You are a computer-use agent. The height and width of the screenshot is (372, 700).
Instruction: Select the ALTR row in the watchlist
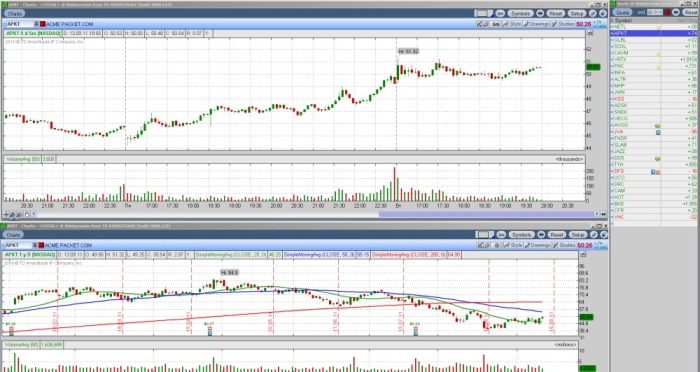(x=655, y=79)
